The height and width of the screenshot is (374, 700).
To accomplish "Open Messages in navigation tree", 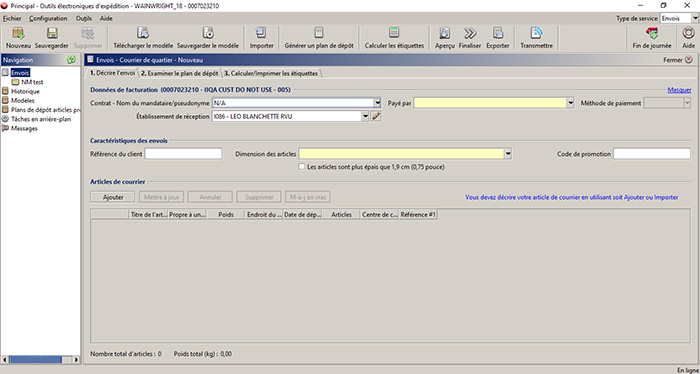I will [24, 129].
